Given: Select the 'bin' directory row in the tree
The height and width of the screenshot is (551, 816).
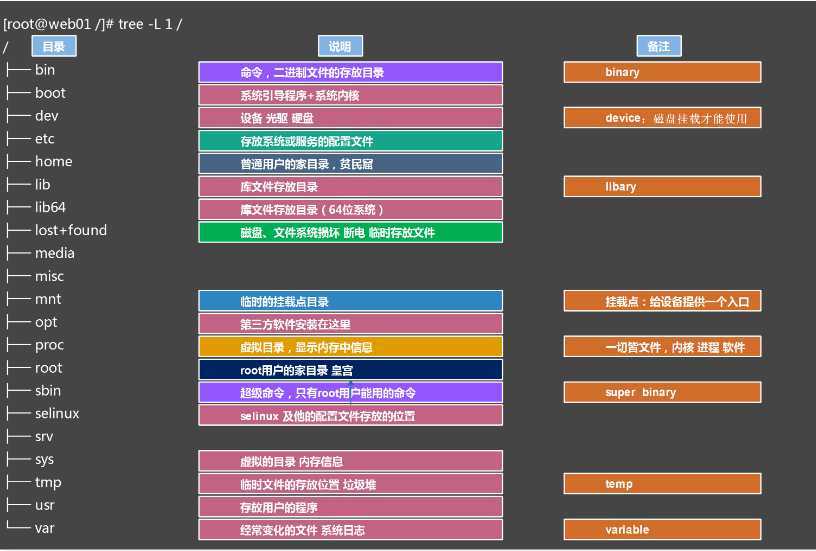Looking at the screenshot, I should [x=31, y=70].
